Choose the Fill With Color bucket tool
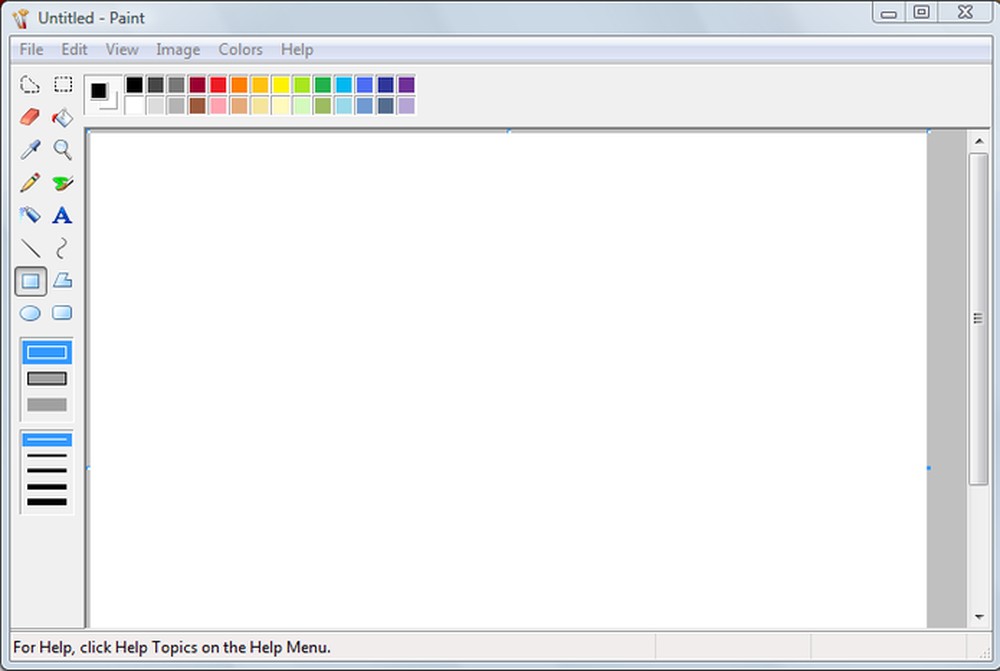Viewport: 1000px width, 671px height. coord(62,117)
